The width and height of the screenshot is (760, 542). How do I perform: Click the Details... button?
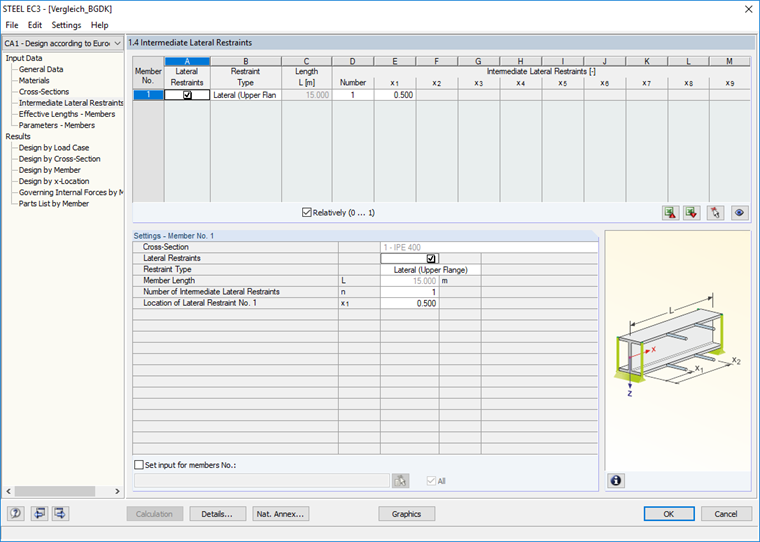tap(217, 514)
